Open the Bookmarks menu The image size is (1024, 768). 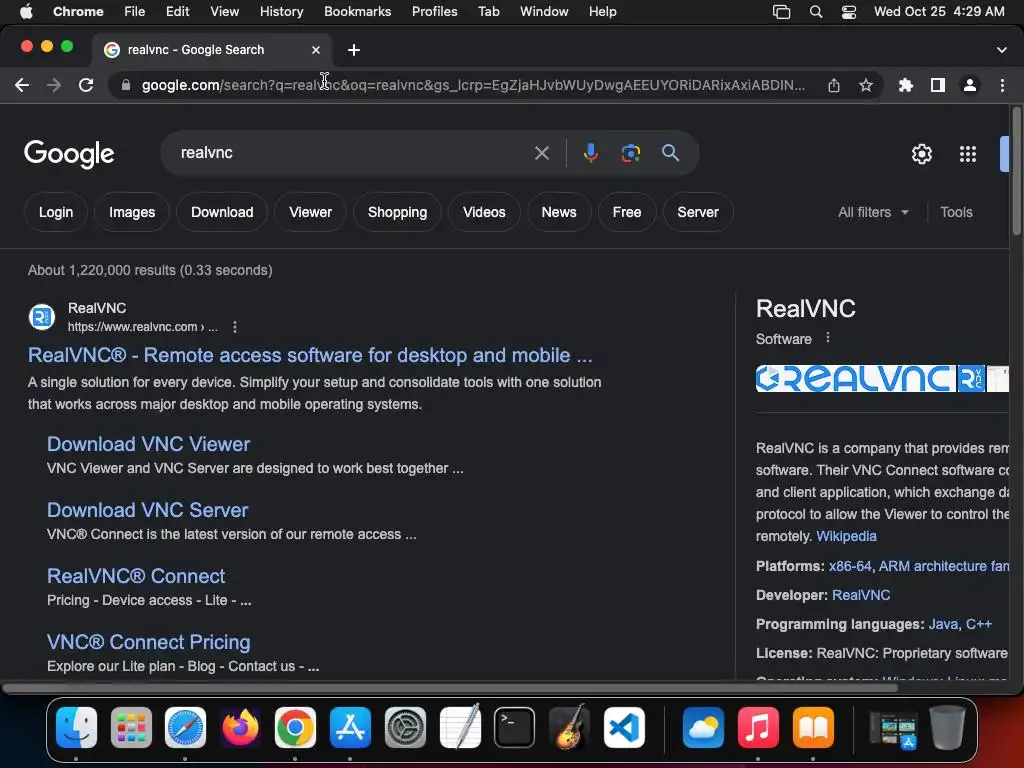[357, 12]
